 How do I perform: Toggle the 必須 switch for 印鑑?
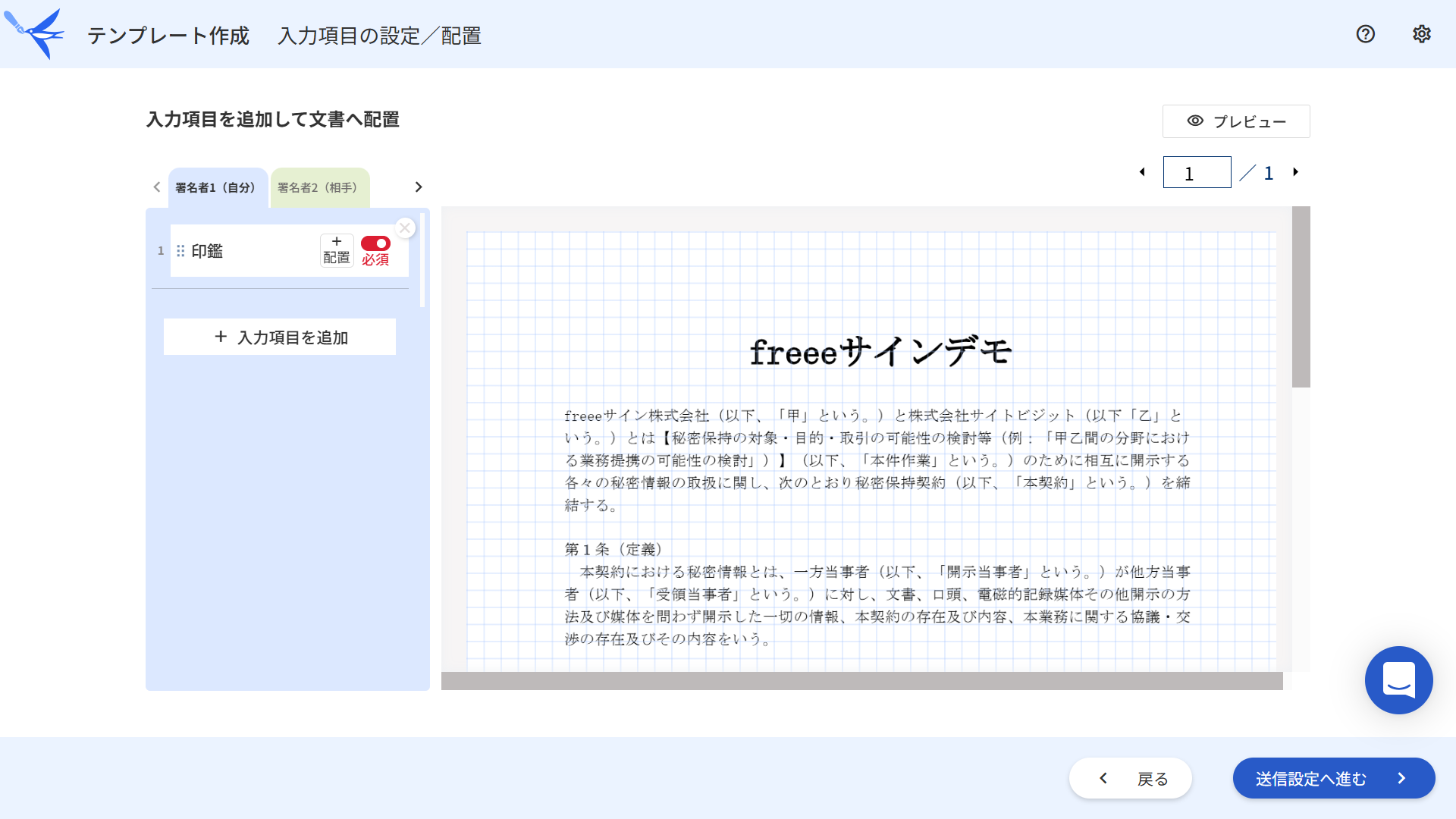coord(375,243)
